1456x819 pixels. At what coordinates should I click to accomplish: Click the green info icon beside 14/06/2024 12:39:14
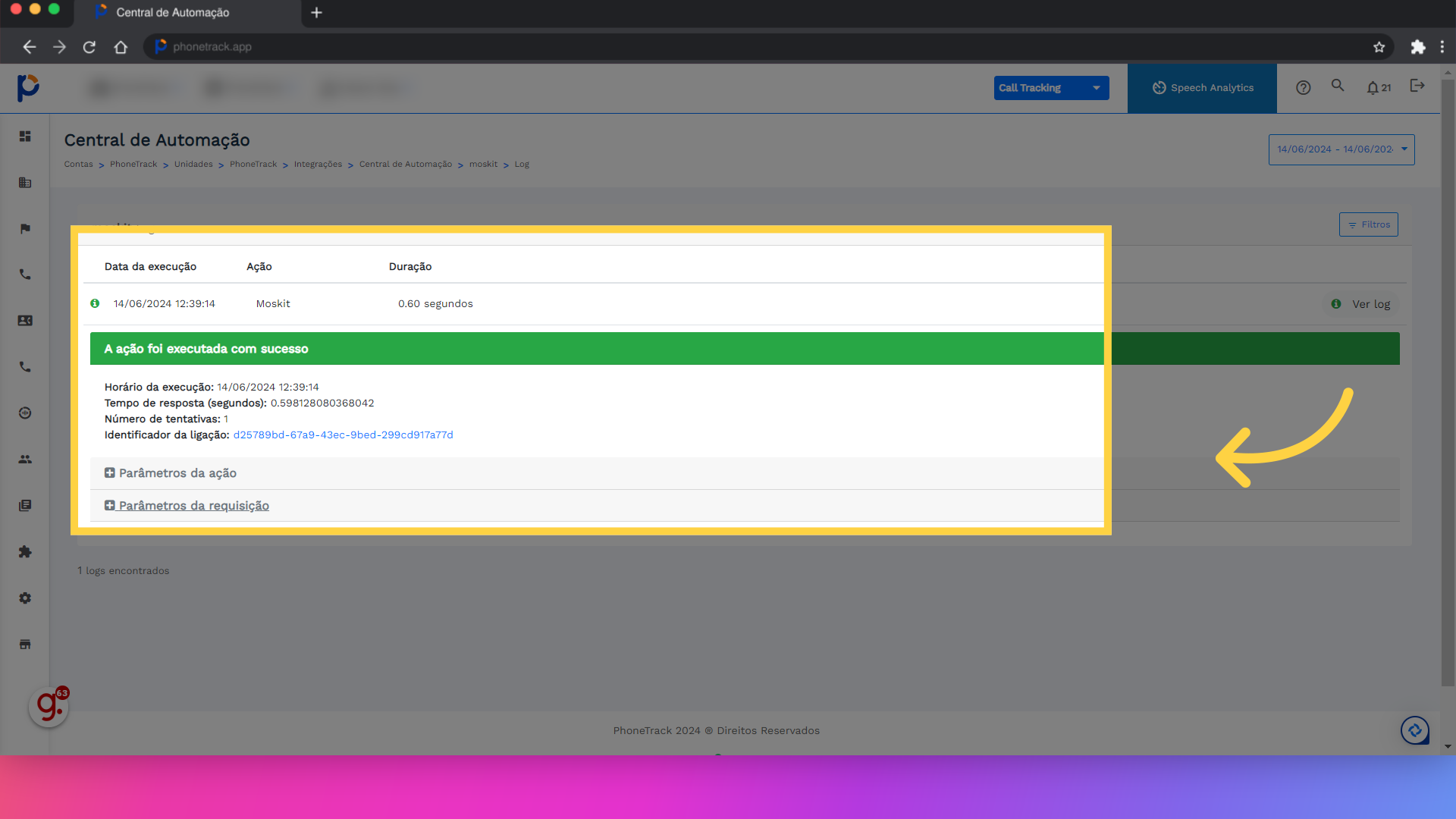[95, 303]
